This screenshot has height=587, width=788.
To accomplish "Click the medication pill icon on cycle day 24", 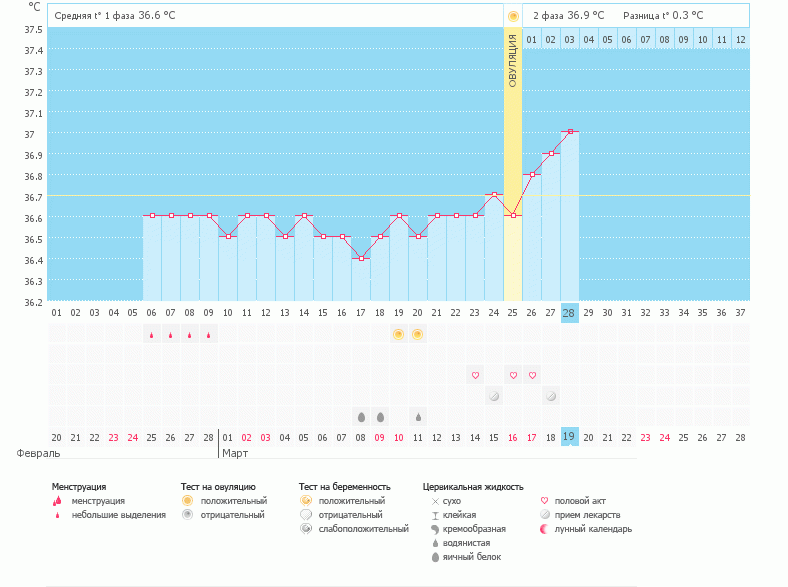I will [x=493, y=396].
